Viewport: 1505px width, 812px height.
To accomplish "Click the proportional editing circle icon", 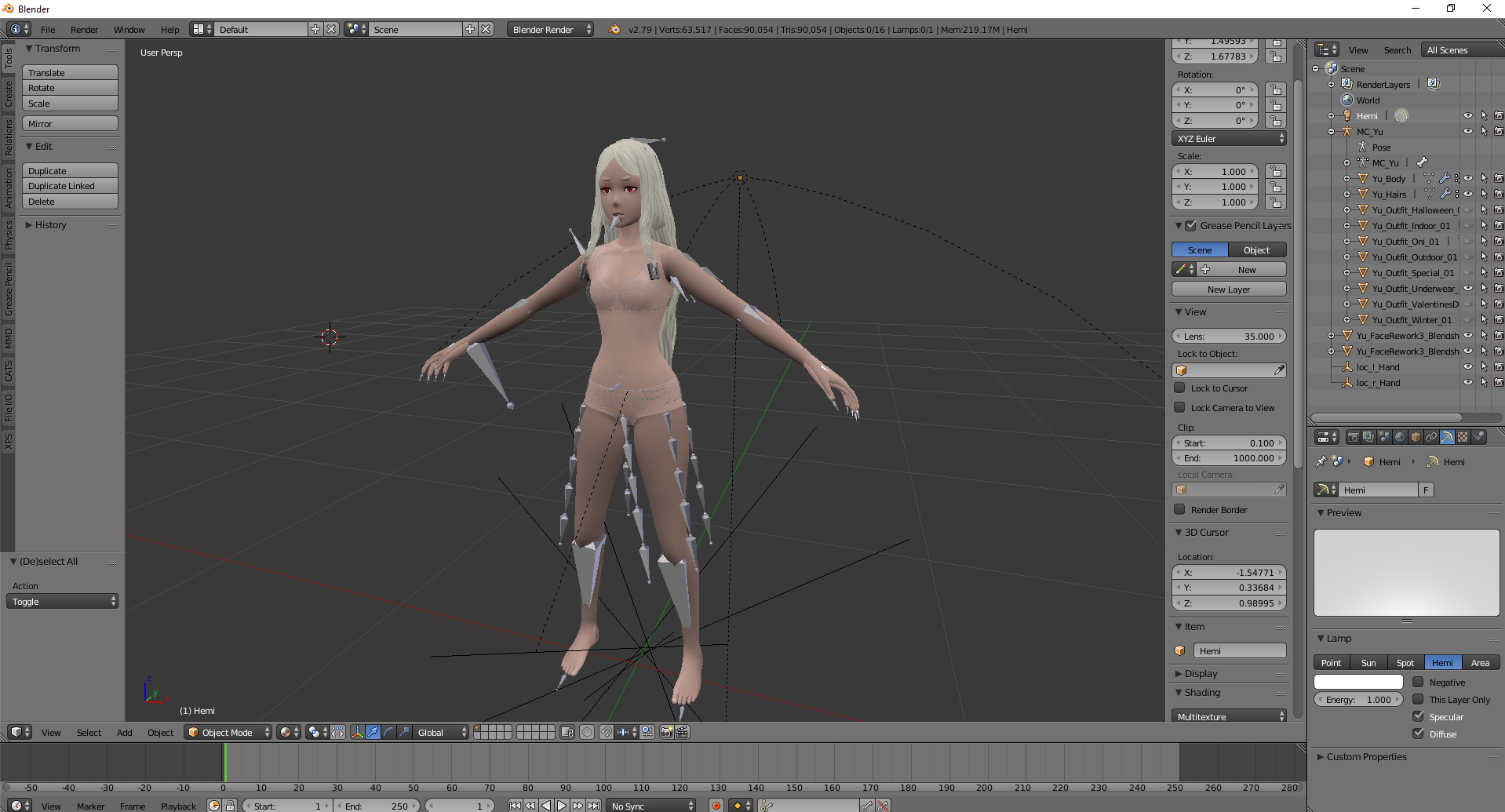I will 587,732.
